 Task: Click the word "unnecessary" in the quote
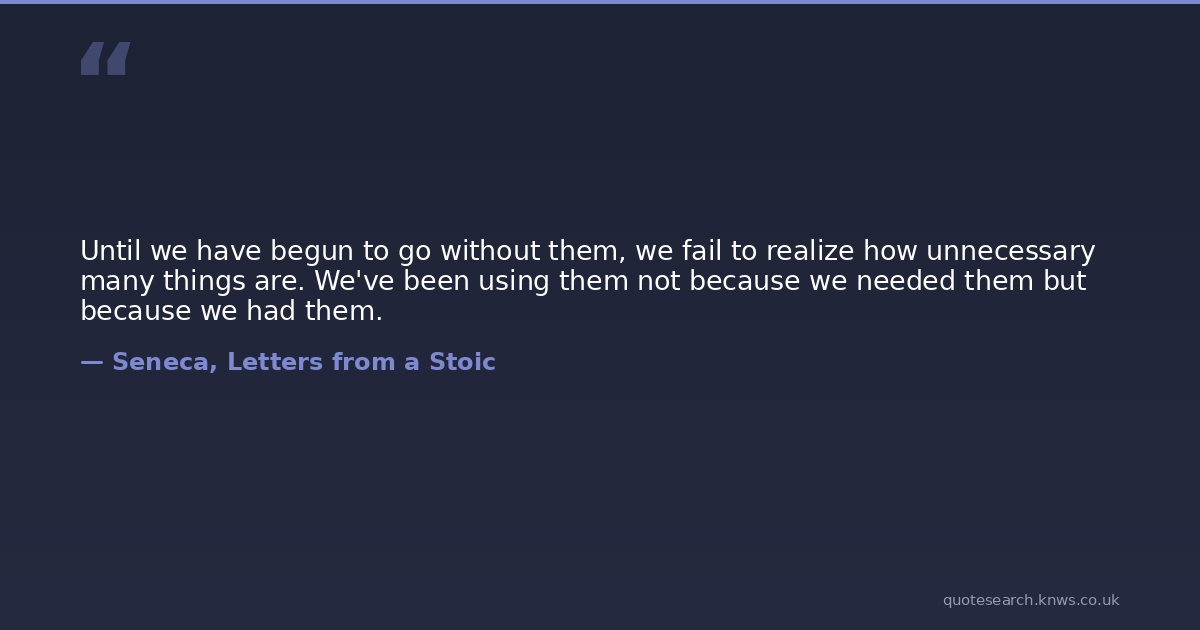(x=1010, y=251)
